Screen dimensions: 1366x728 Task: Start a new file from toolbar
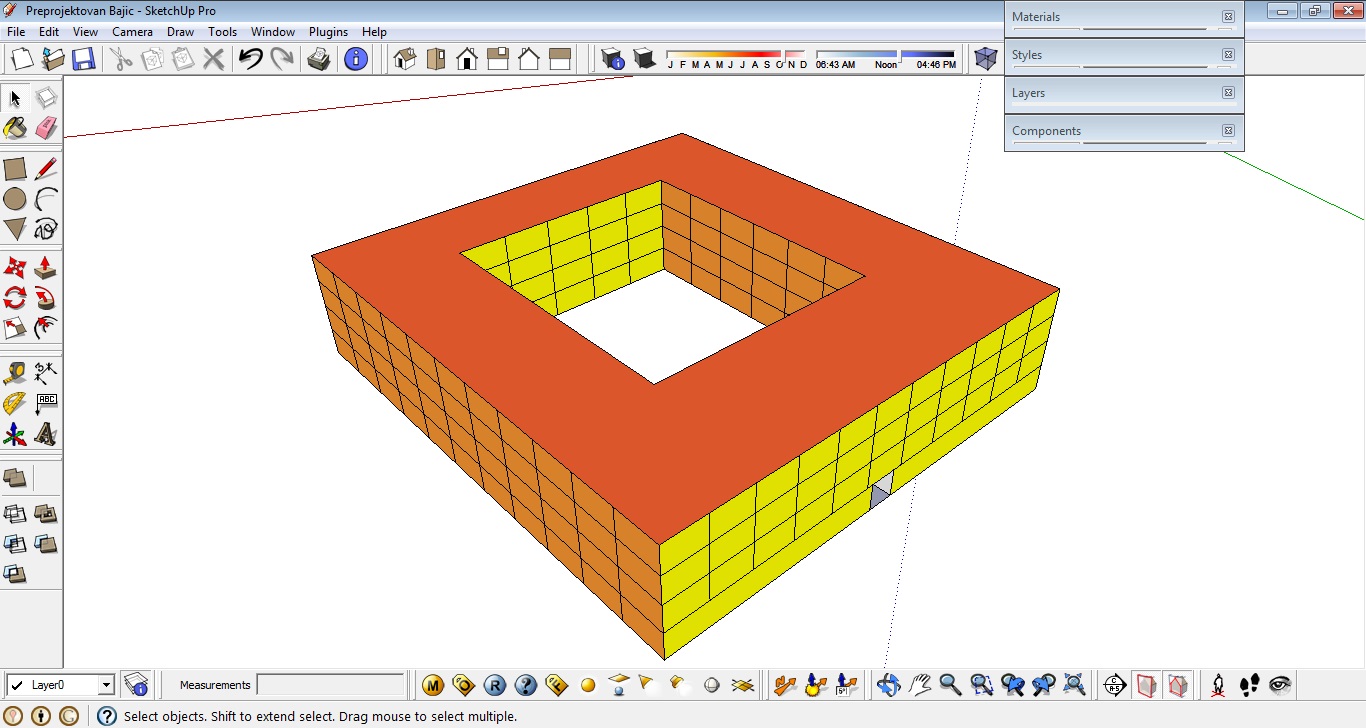pos(22,59)
